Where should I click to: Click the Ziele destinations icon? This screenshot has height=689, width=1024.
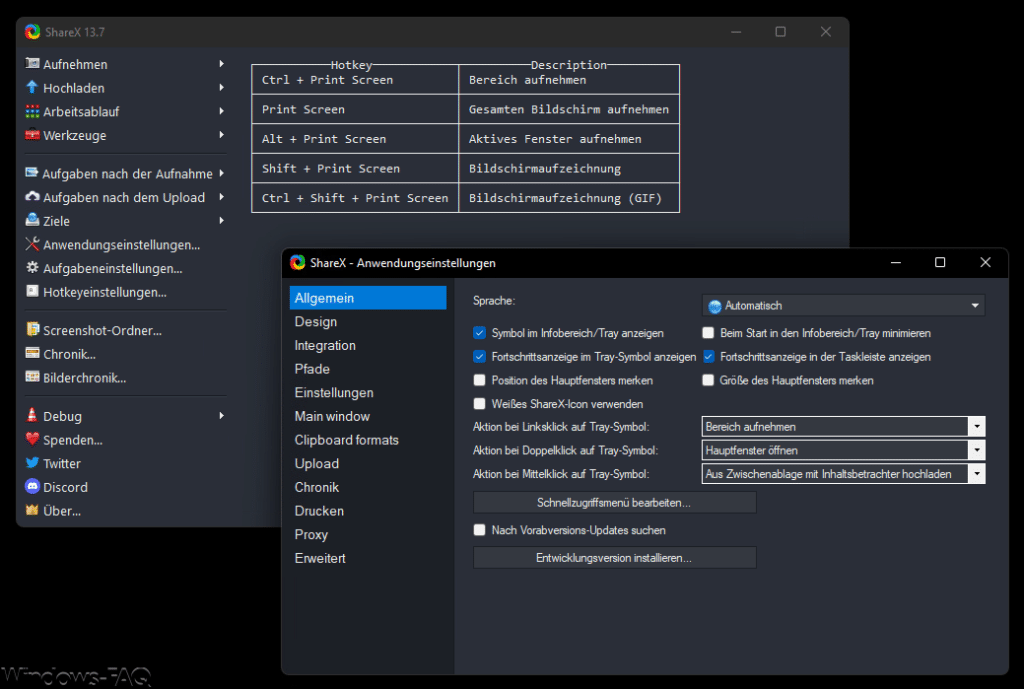click(32, 220)
